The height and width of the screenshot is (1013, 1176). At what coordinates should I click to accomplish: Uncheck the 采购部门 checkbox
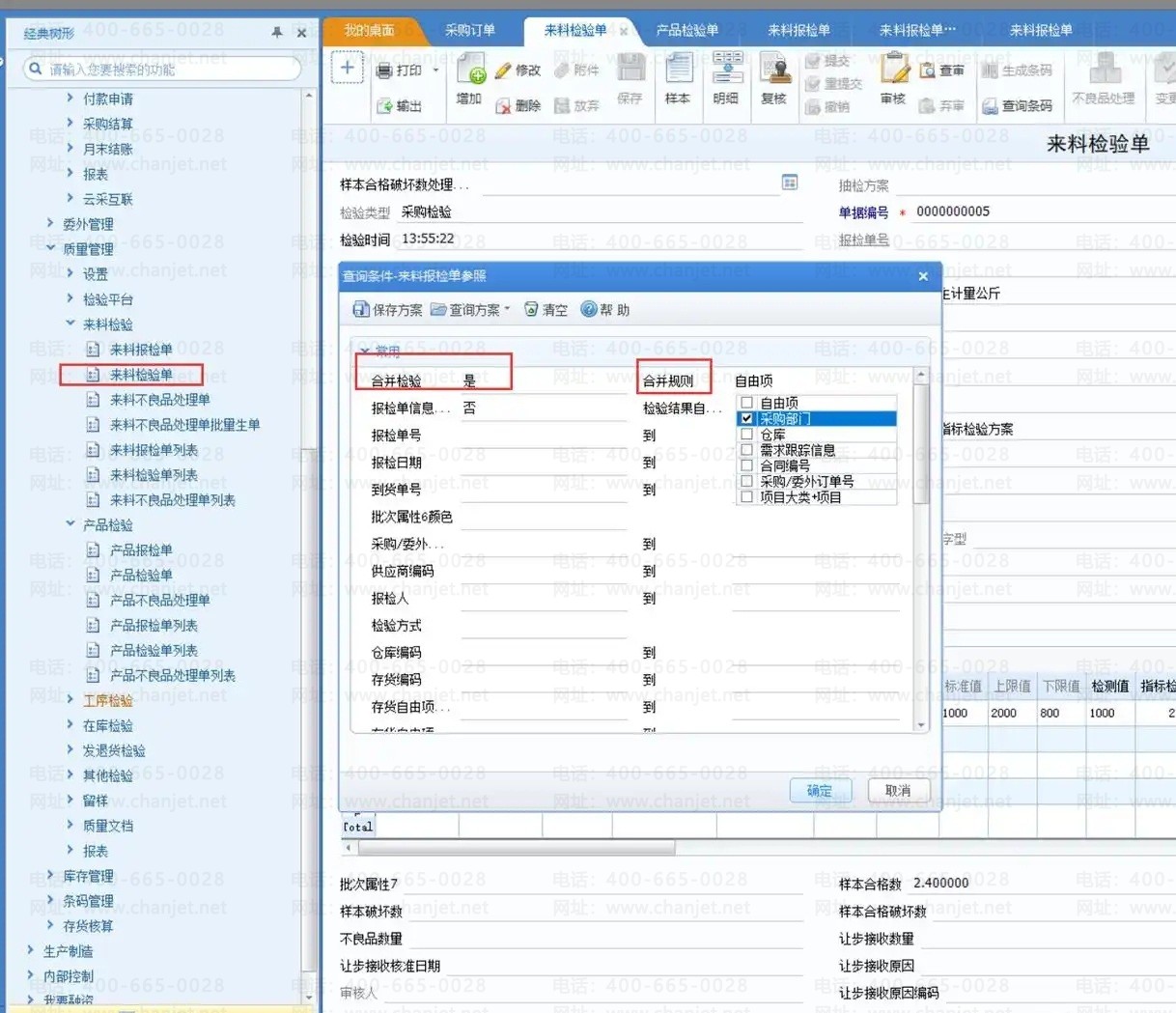tap(746, 419)
